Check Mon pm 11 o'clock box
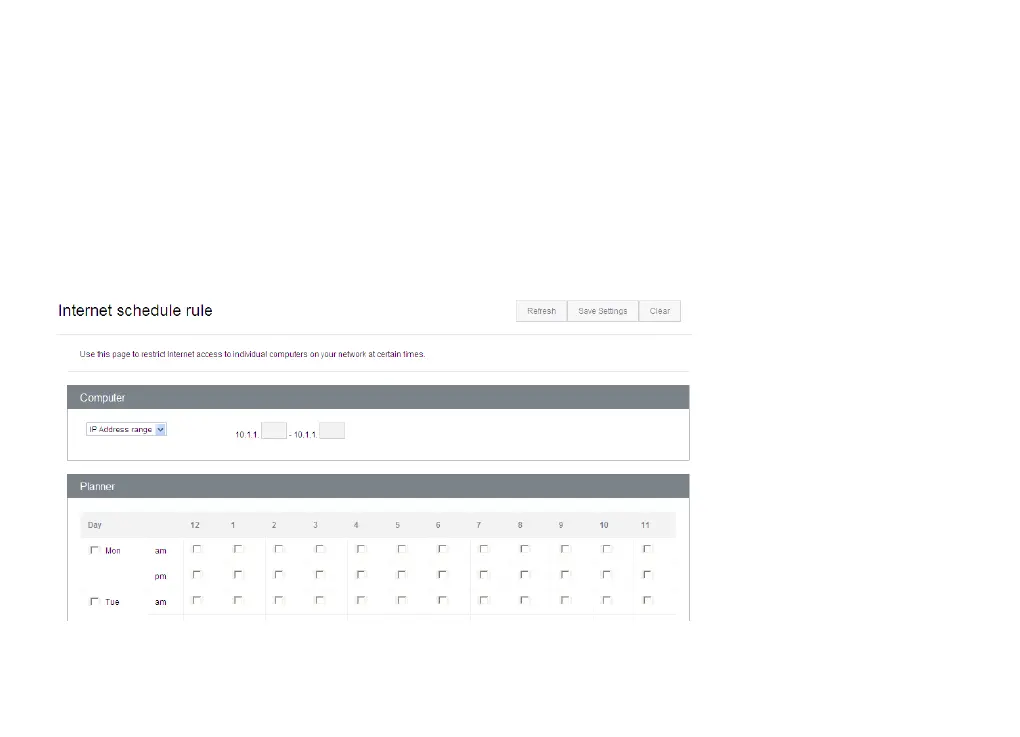Viewport: 1020px width, 737px height. click(x=648, y=575)
